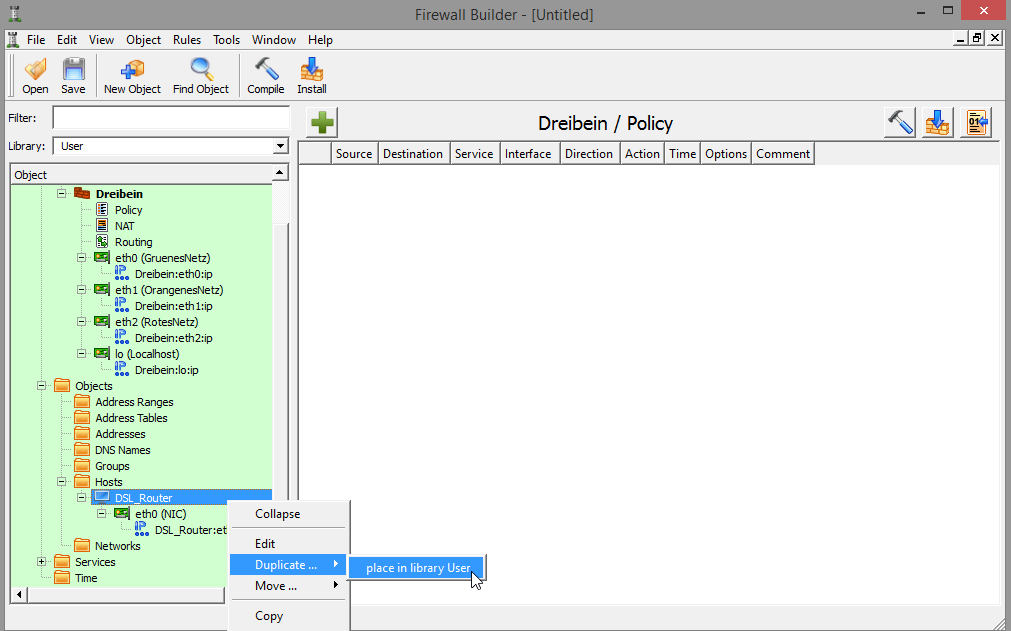The height and width of the screenshot is (631, 1011).
Task: Choose Copy from the context menu
Action: point(269,616)
